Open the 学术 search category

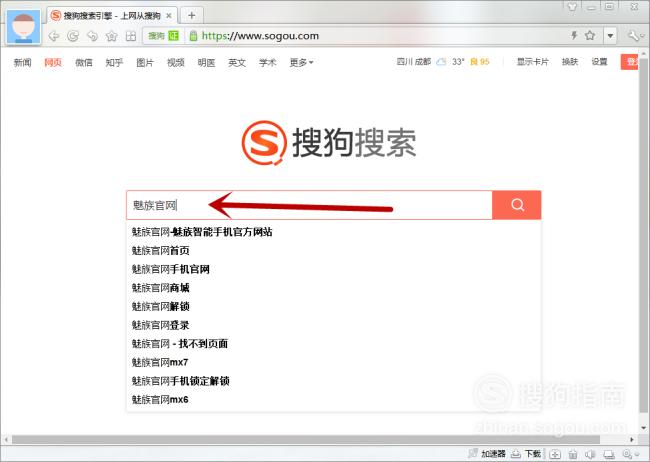click(x=268, y=63)
